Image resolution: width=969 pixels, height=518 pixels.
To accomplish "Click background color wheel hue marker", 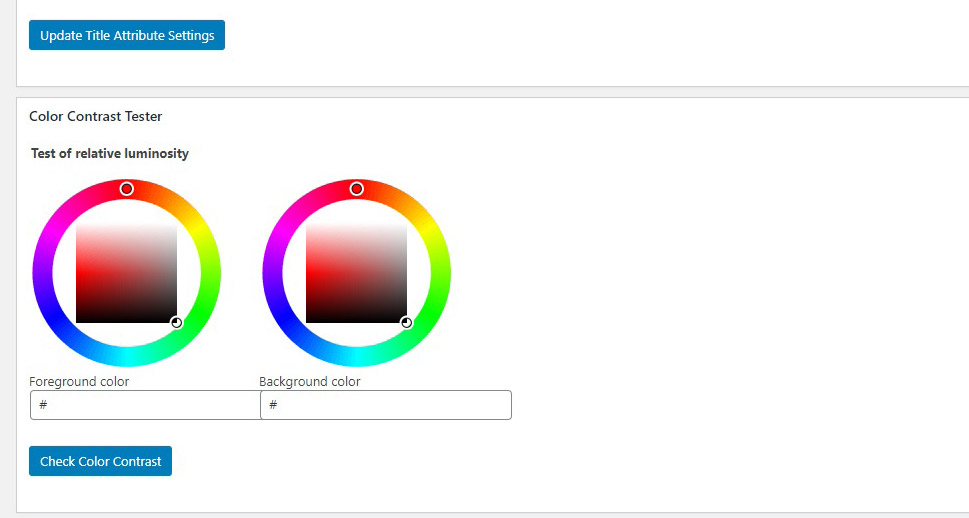I will [x=357, y=189].
